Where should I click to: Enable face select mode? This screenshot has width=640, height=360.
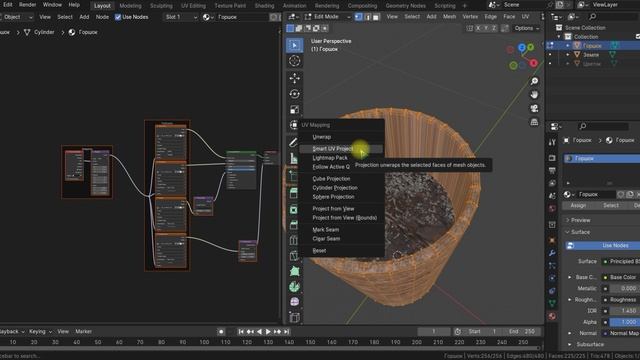pyautogui.click(x=376, y=17)
